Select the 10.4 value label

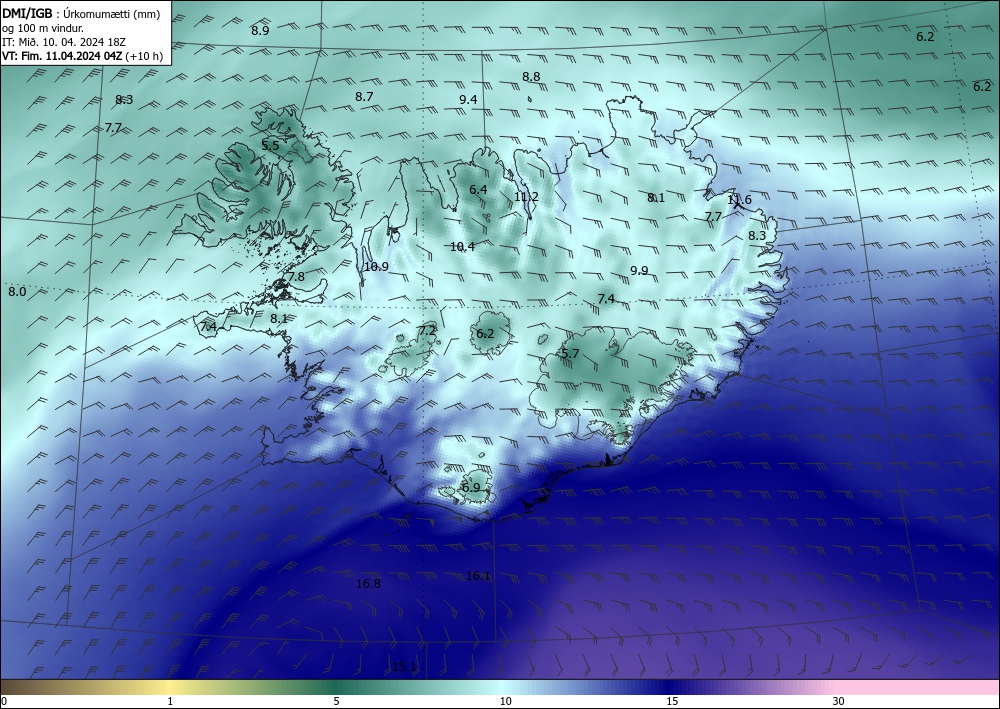[x=462, y=246]
